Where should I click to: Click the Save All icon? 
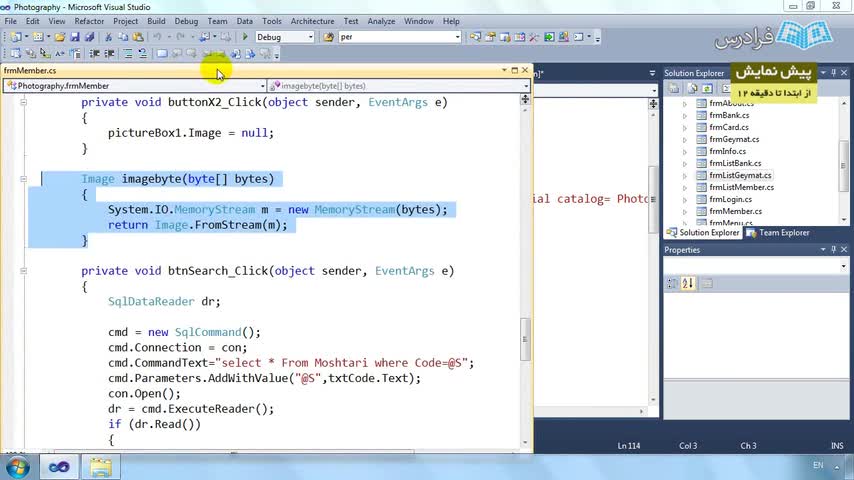click(x=89, y=37)
